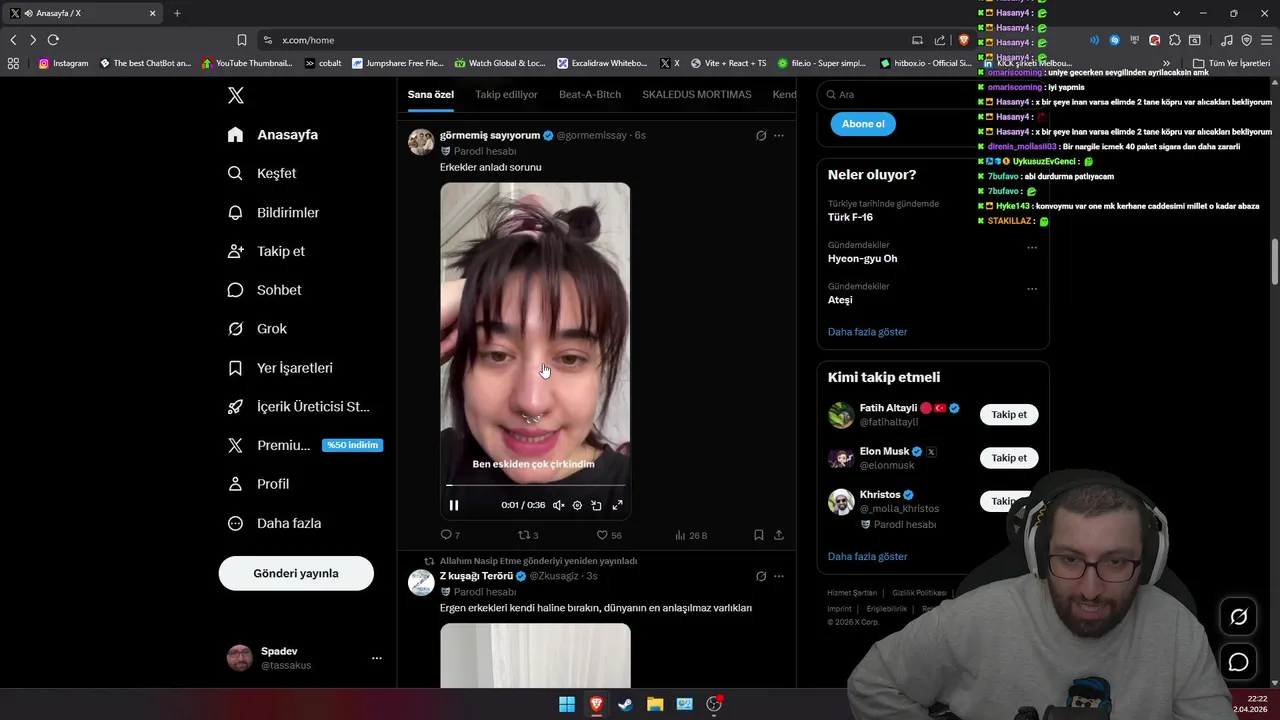Open more options for Hyeon-gyu Oh trend
The width and height of the screenshot is (1280, 720).
coord(1032,248)
